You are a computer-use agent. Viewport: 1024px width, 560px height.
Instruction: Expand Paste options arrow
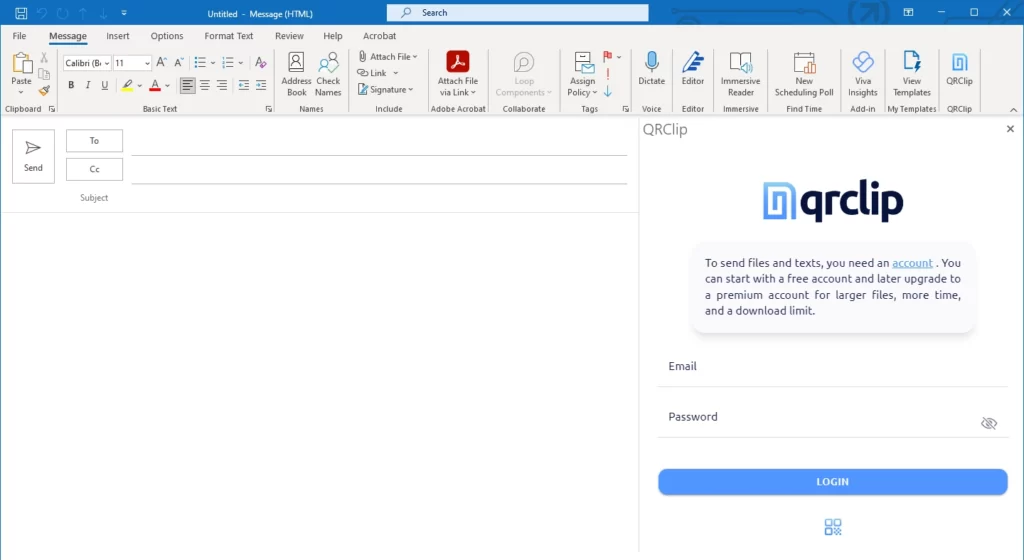tap(21, 92)
